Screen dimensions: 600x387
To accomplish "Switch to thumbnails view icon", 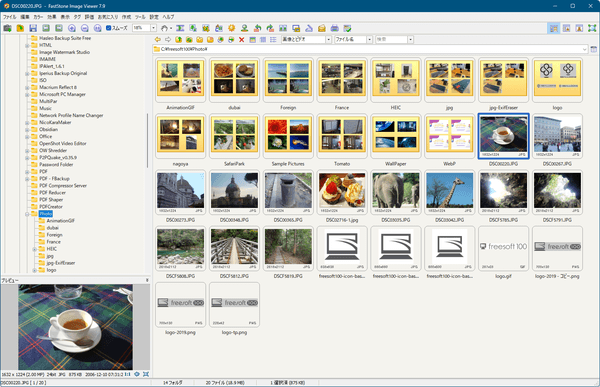I will click(x=252, y=39).
